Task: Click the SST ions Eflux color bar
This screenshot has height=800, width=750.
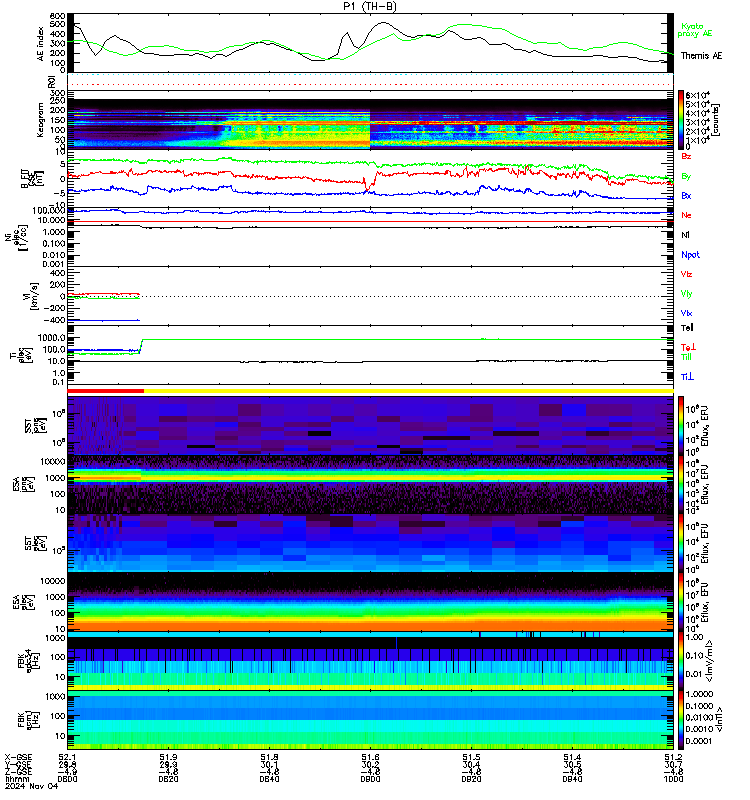Action: [x=681, y=424]
